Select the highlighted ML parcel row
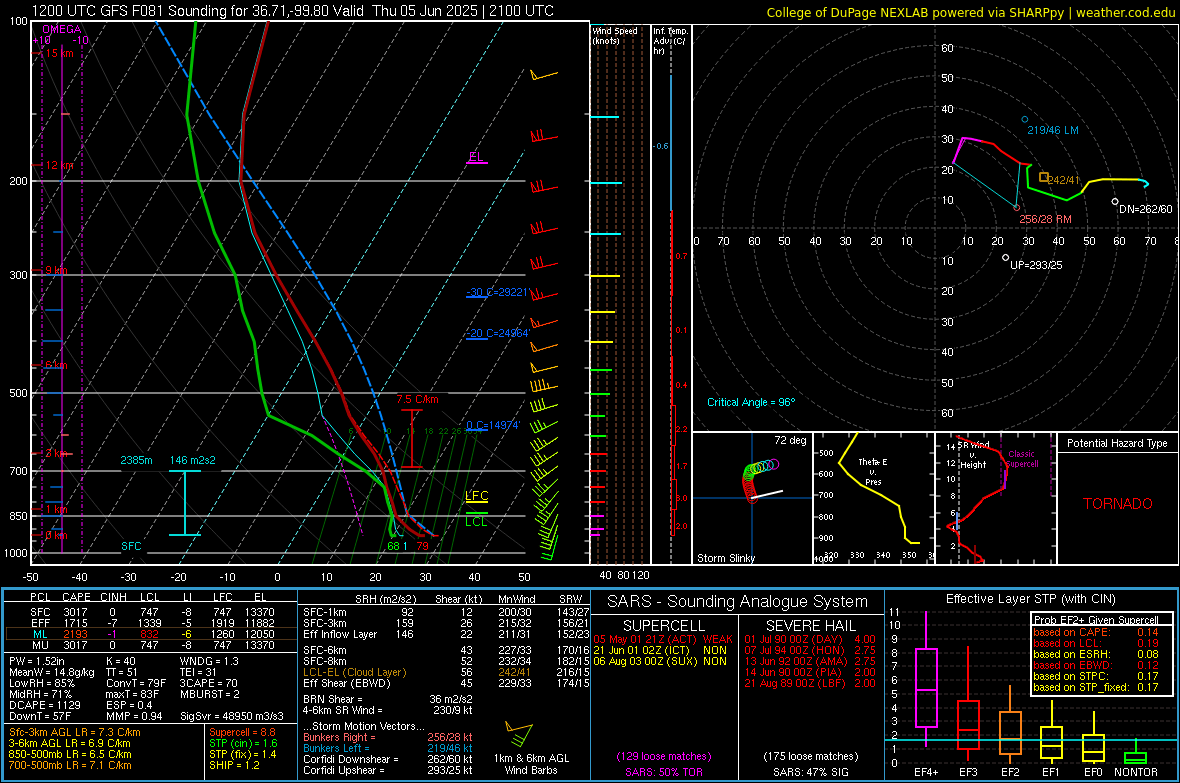 click(149, 634)
